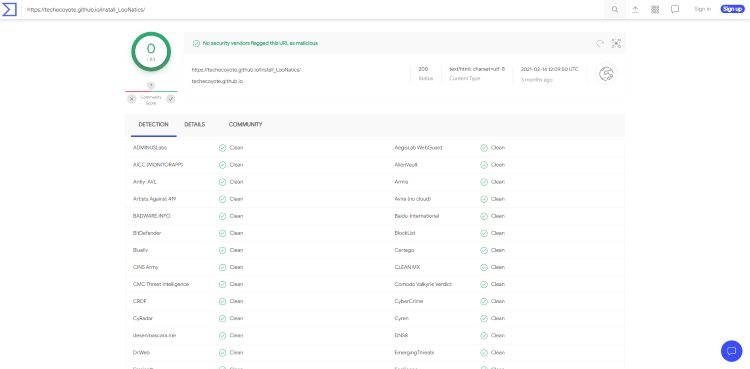The height and width of the screenshot is (369, 750).
Task: Click the CyberCrime vendor name
Action: pos(408,302)
